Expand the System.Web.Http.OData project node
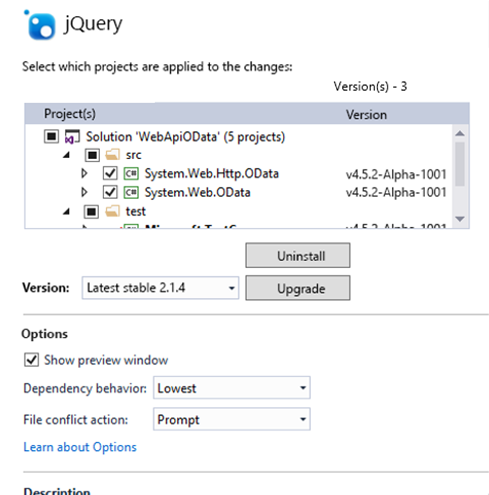The image size is (489, 495). [x=84, y=173]
